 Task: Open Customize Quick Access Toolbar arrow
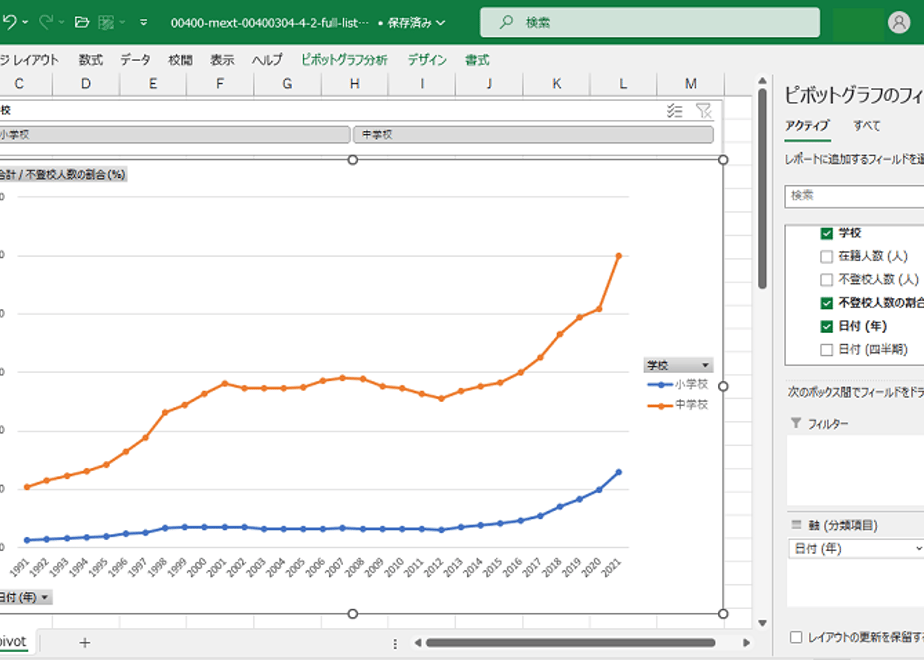point(144,22)
